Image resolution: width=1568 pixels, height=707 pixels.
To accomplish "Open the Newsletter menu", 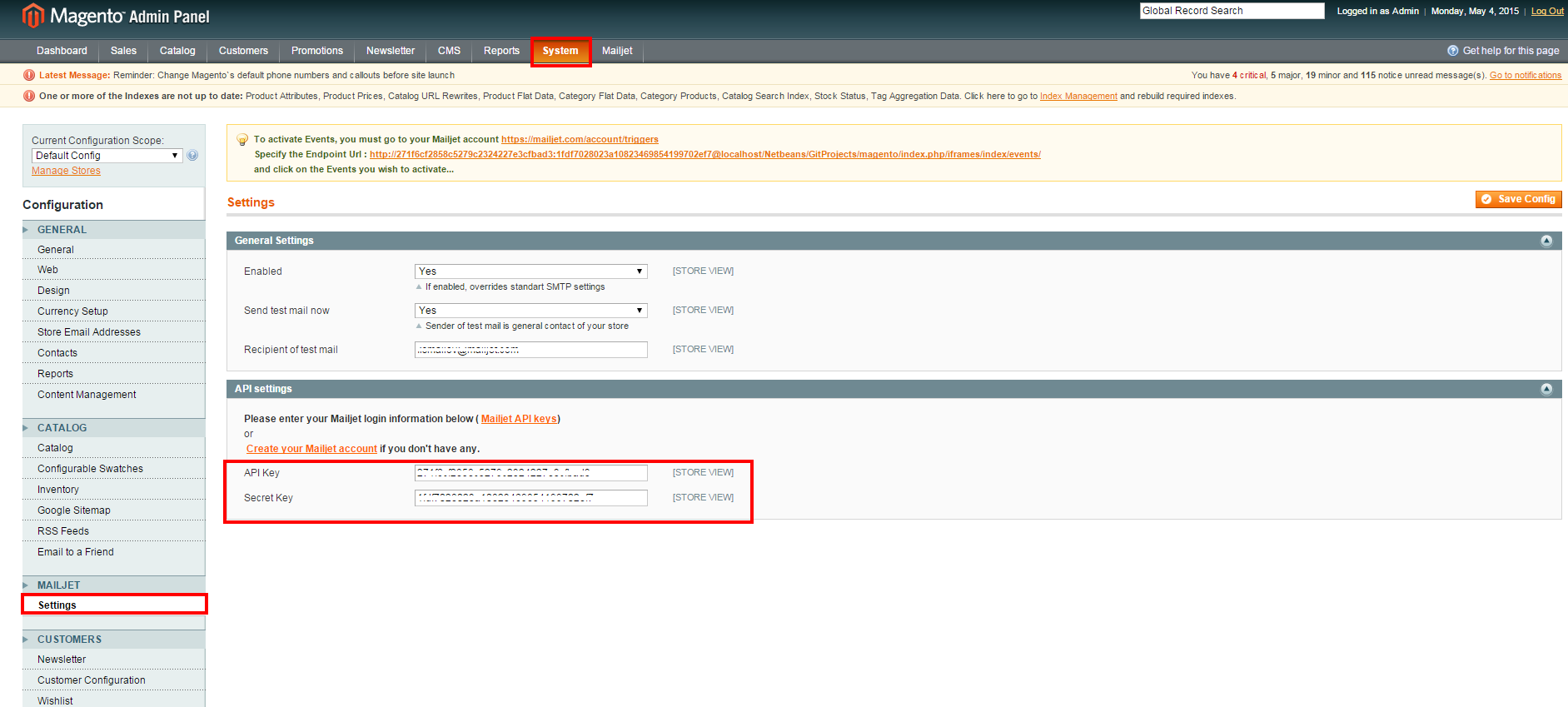I will point(391,51).
